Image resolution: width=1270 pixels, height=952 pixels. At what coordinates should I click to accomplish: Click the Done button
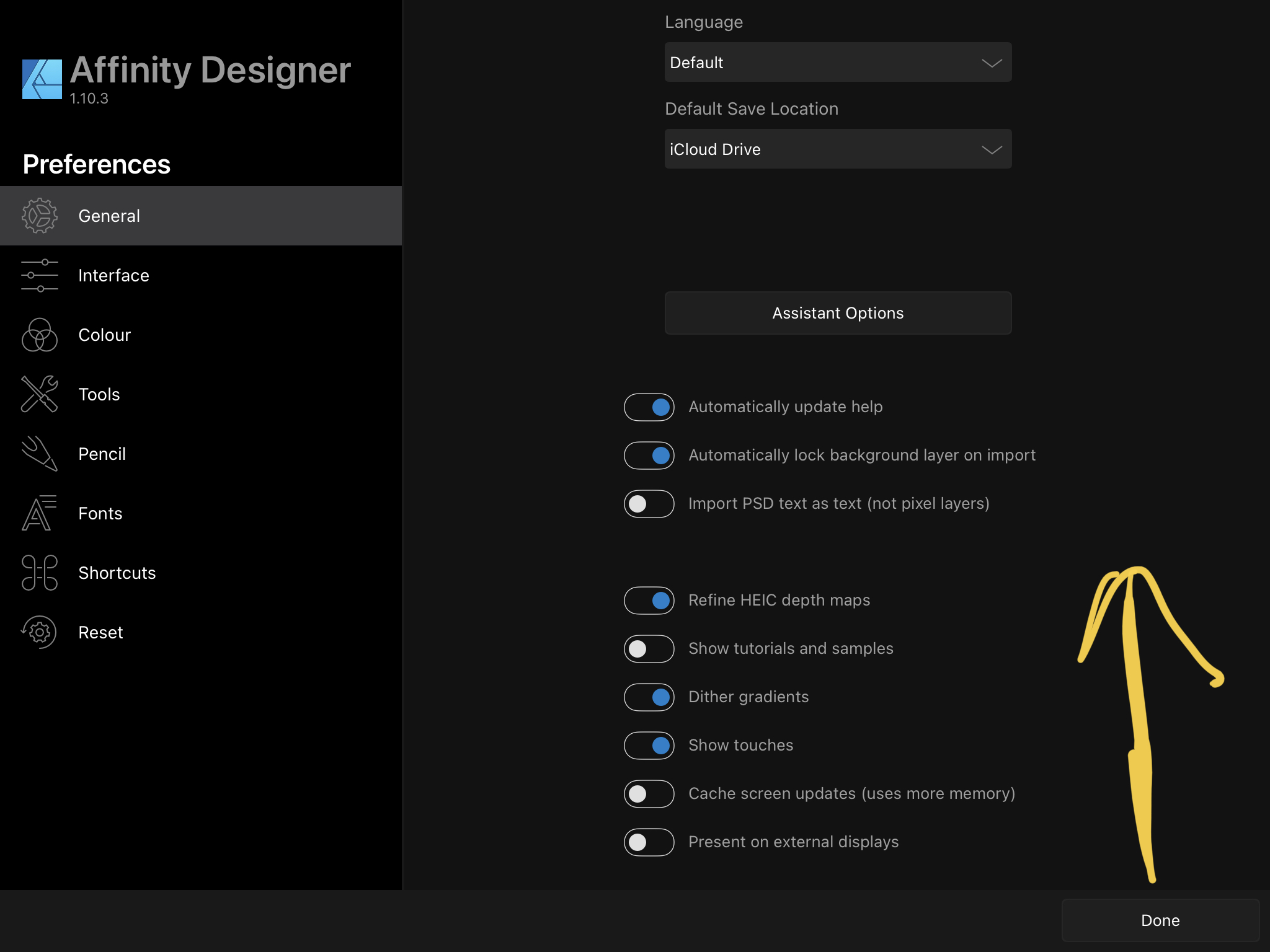point(1160,920)
